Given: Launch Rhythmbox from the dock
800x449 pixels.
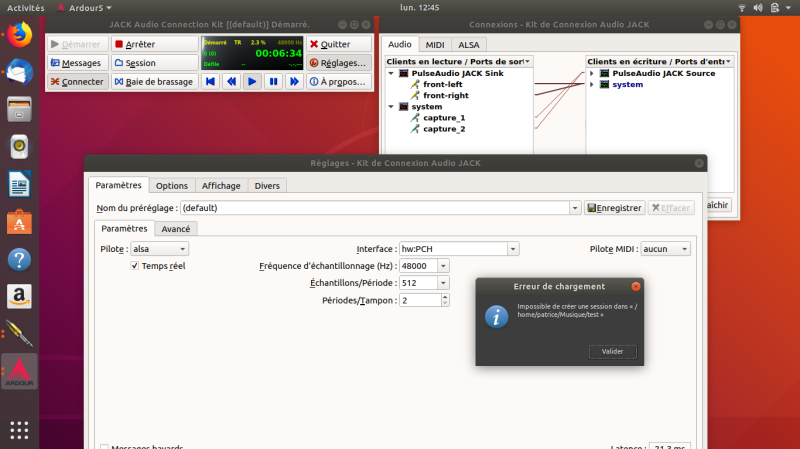Looking at the screenshot, I should 19,147.
